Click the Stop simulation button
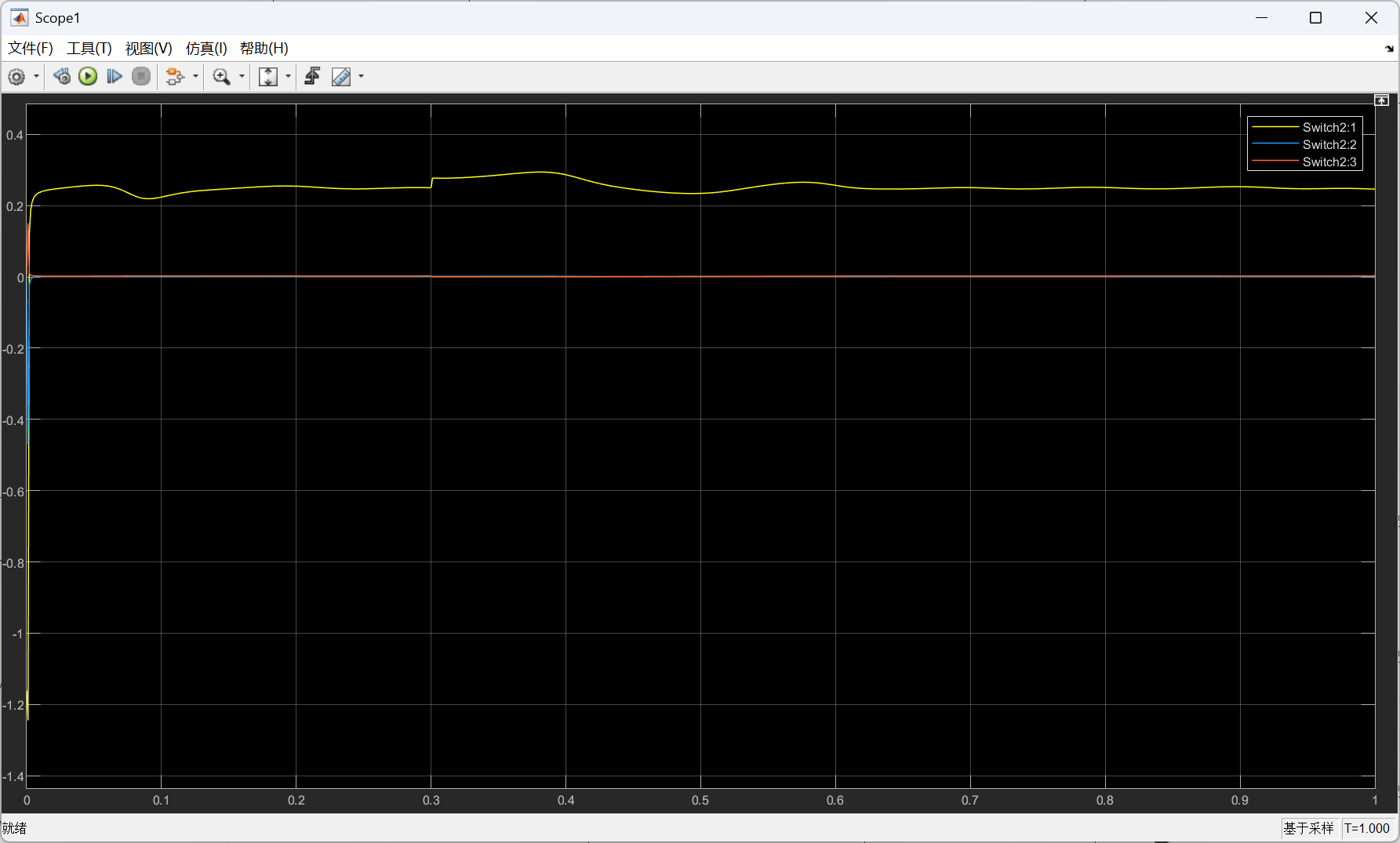Screen dimensions: 1400x843 [141, 77]
